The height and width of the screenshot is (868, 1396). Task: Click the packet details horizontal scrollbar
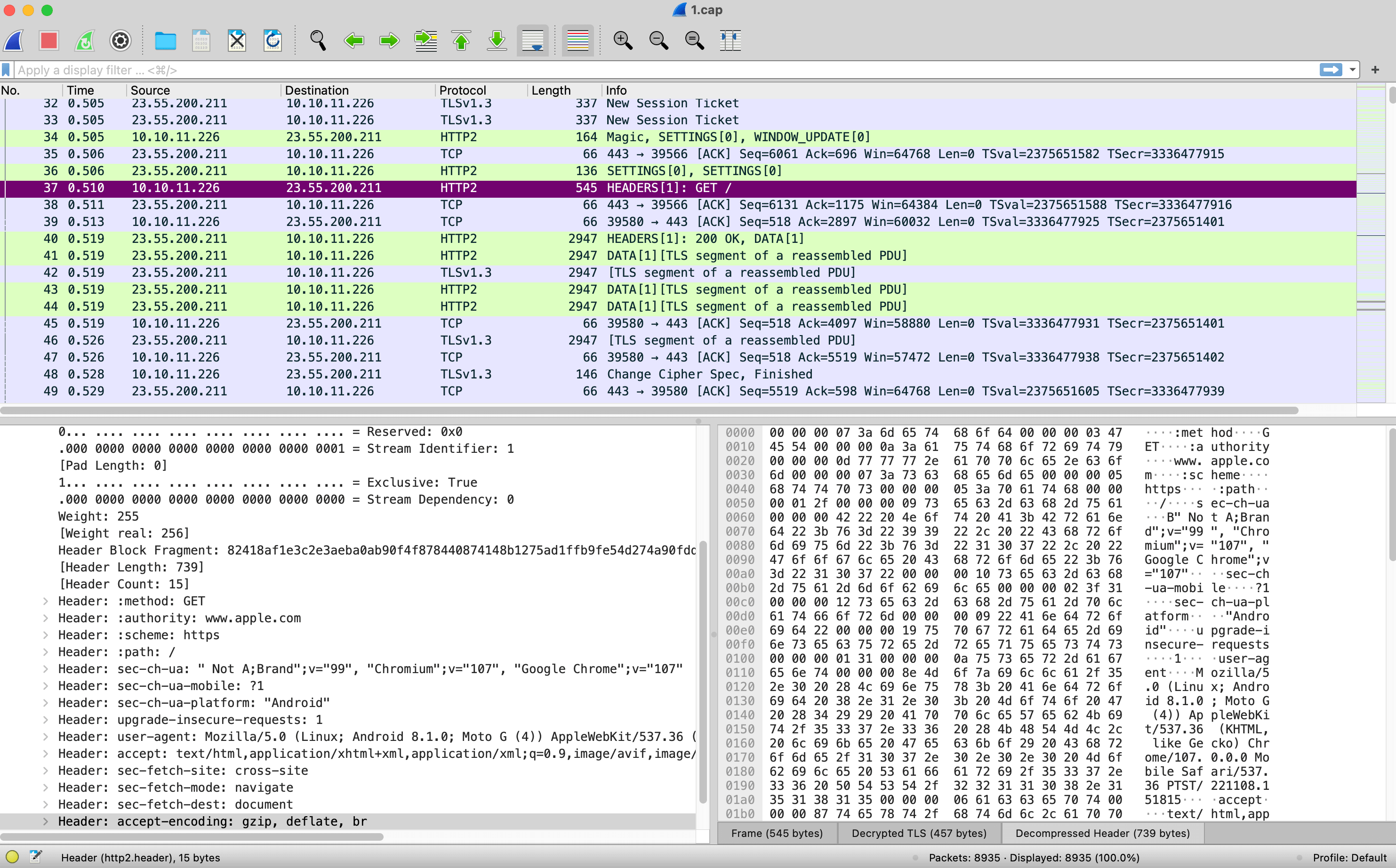(193, 837)
